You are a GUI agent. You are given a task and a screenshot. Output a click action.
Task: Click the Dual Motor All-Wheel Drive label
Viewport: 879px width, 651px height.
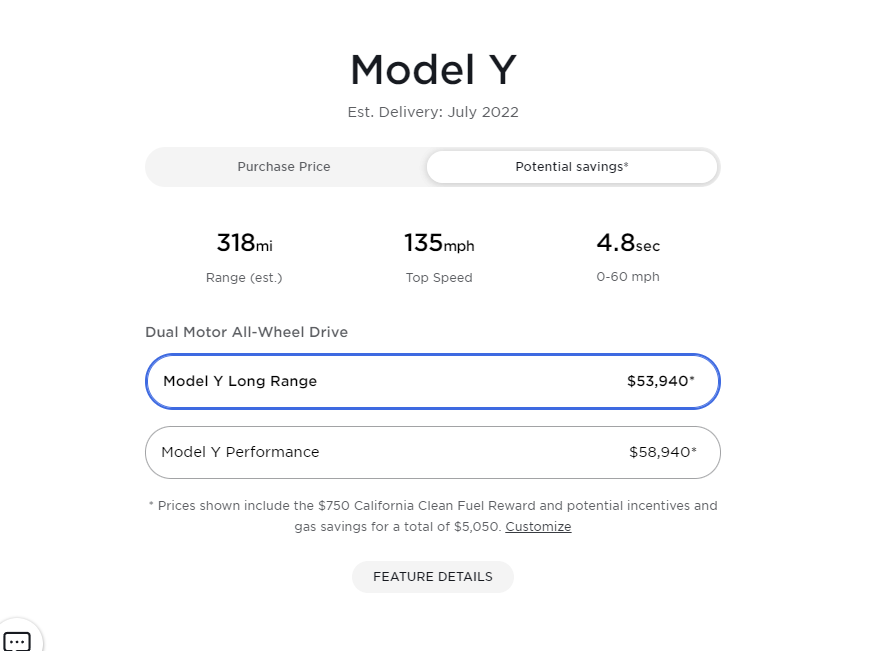[x=246, y=332]
